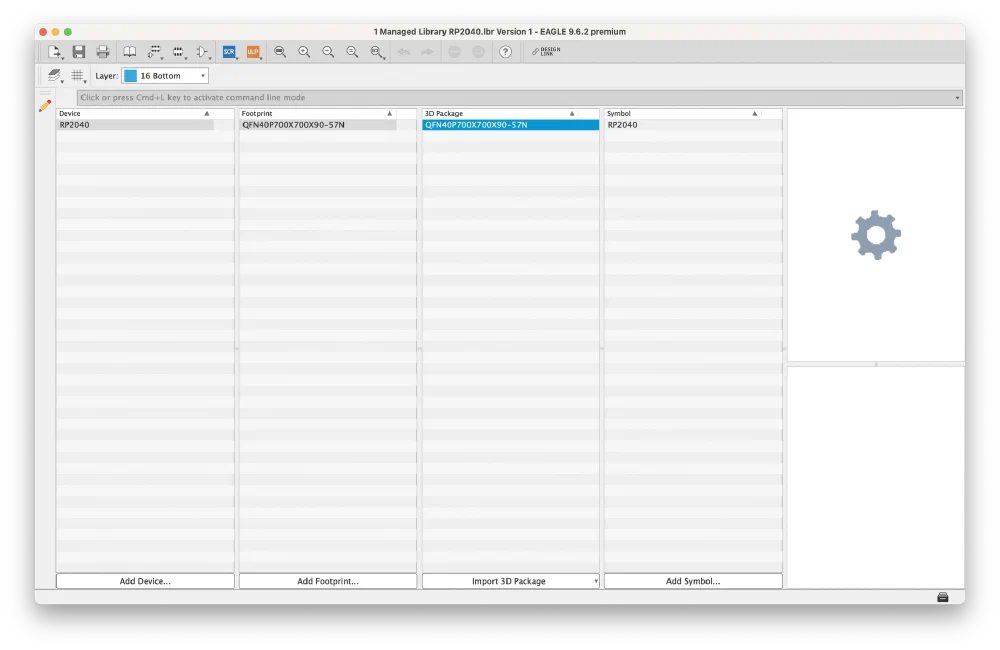Open the Layer dropdown showing 16 Bottom
Screen dimensions: 1000x650
[x=165, y=76]
